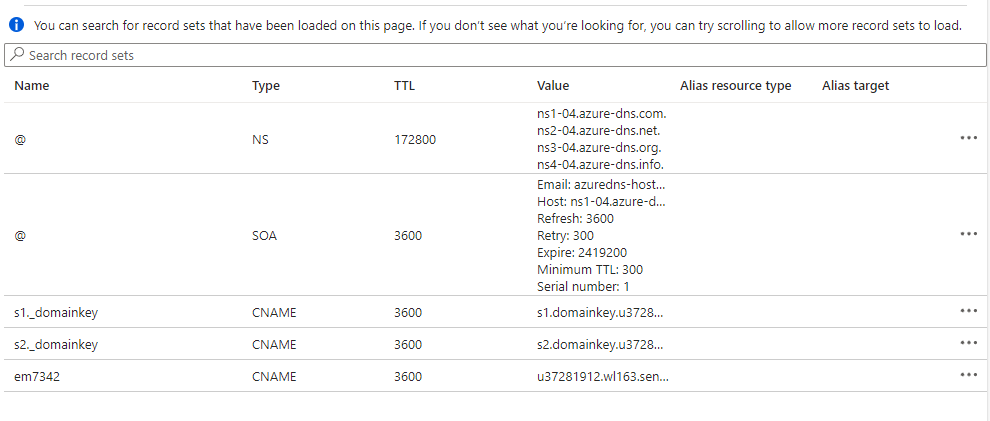
Task: Open more options for the NS record
Action: point(967,138)
